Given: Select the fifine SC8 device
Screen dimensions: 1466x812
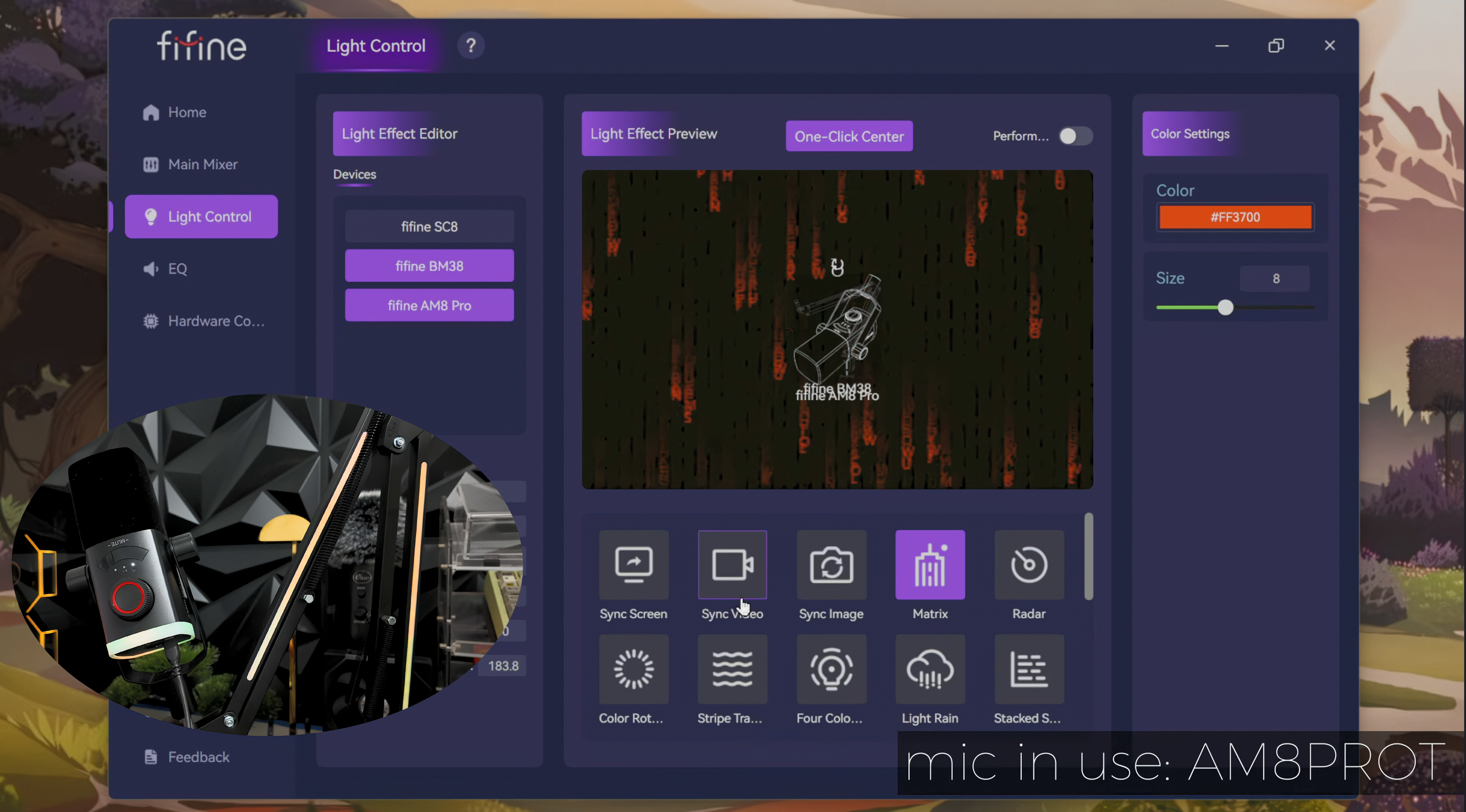Looking at the screenshot, I should click(429, 226).
